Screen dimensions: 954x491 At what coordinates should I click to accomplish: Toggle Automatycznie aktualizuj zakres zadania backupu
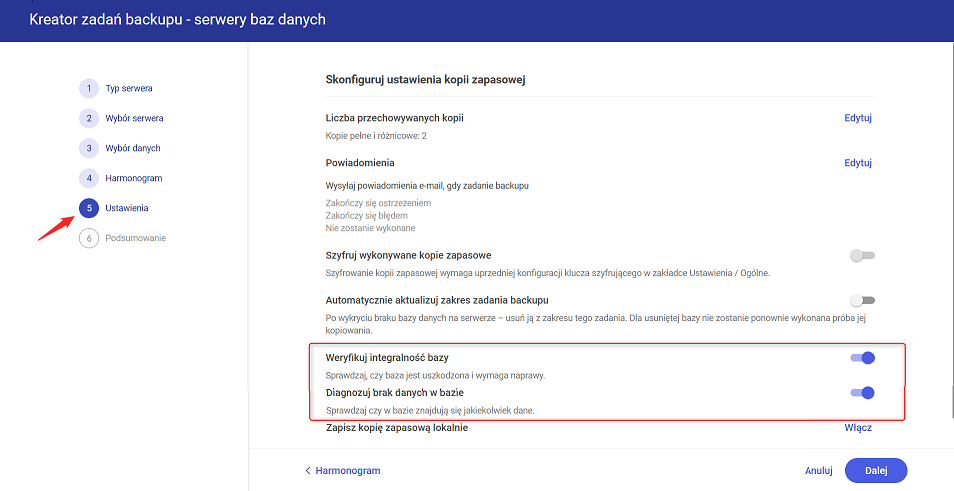pyautogui.click(x=861, y=300)
